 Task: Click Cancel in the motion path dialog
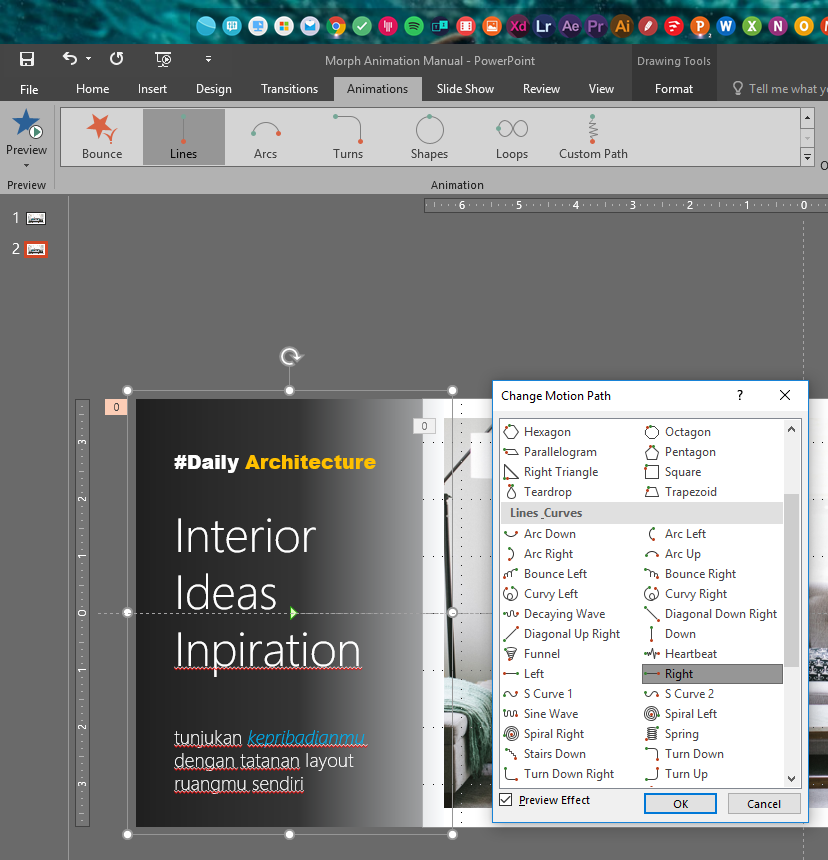point(763,804)
